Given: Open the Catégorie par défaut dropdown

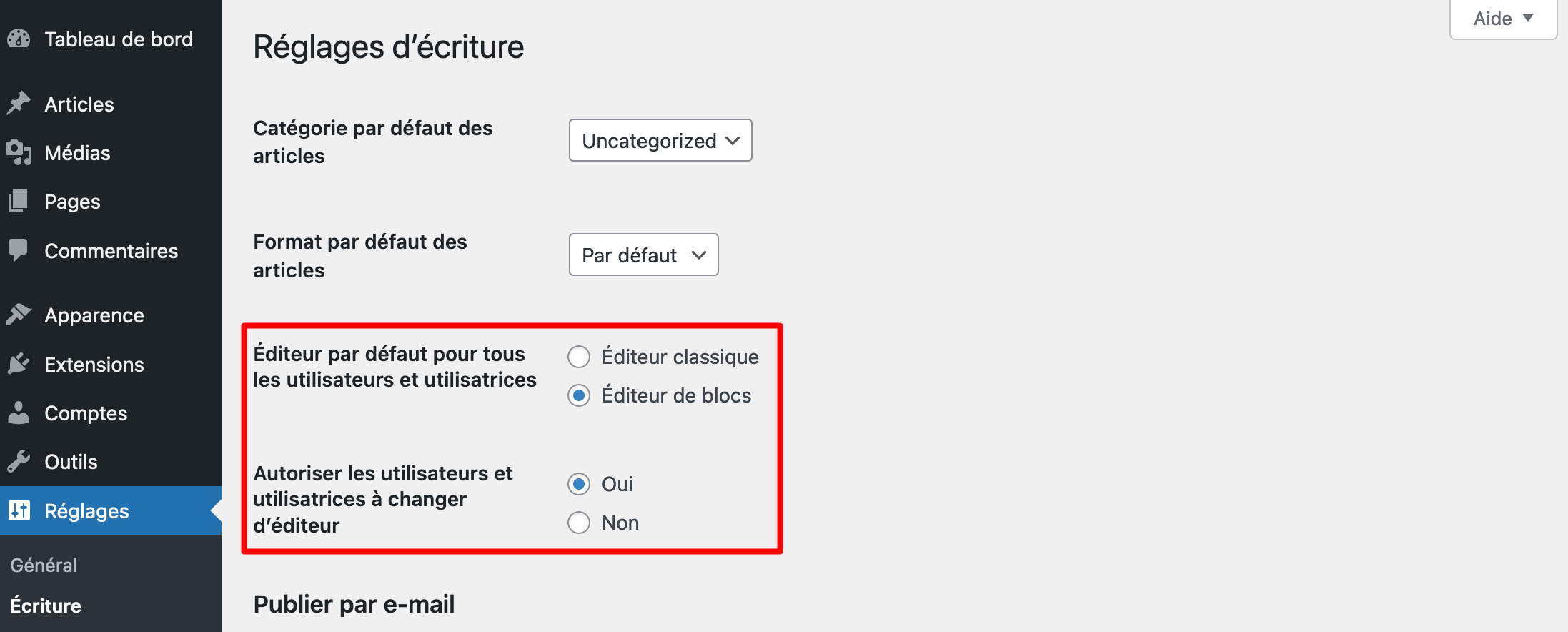Looking at the screenshot, I should [x=660, y=140].
